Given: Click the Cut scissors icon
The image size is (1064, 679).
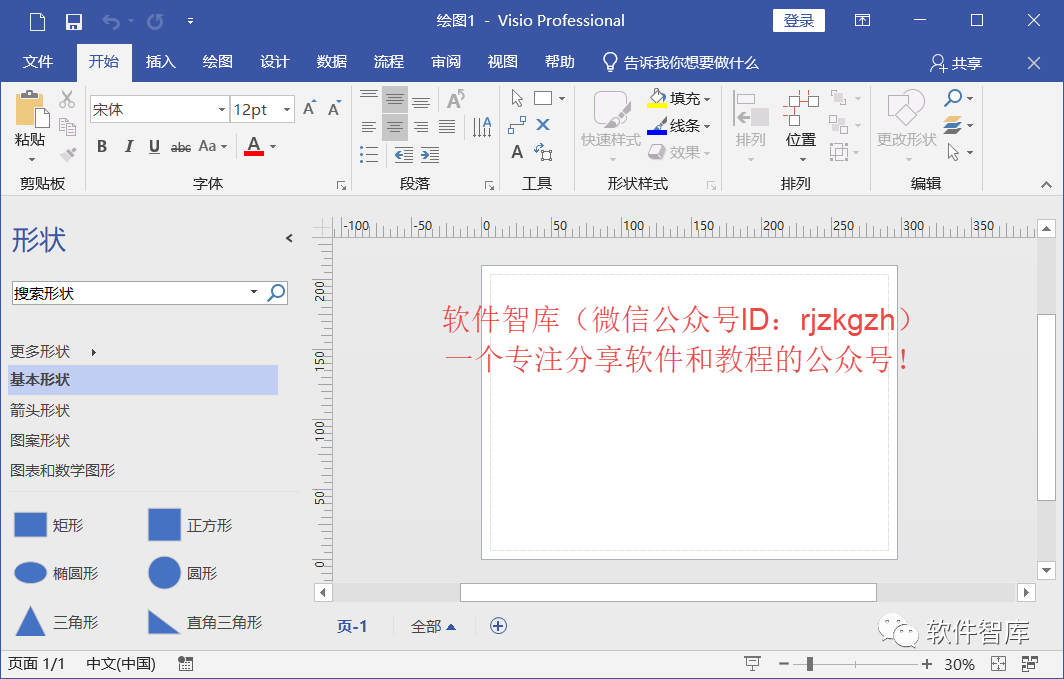Looking at the screenshot, I should tap(66, 100).
